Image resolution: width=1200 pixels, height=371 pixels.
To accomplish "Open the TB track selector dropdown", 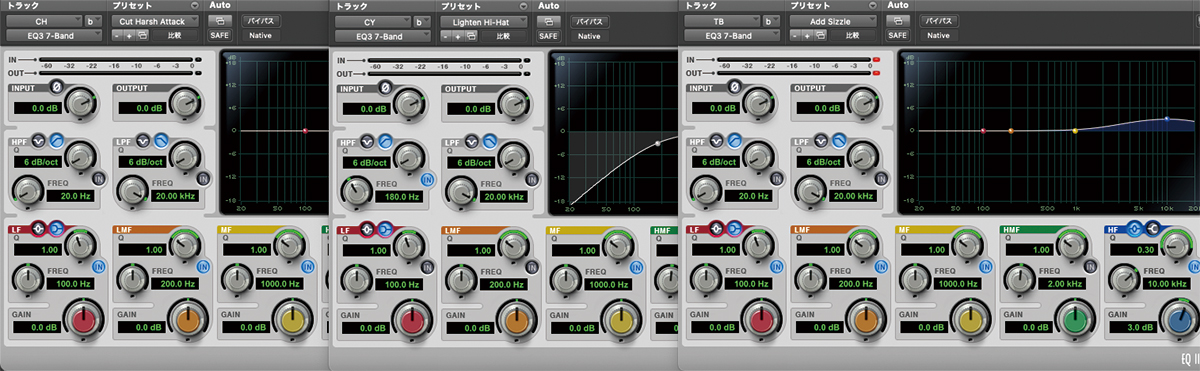I will 721,20.
